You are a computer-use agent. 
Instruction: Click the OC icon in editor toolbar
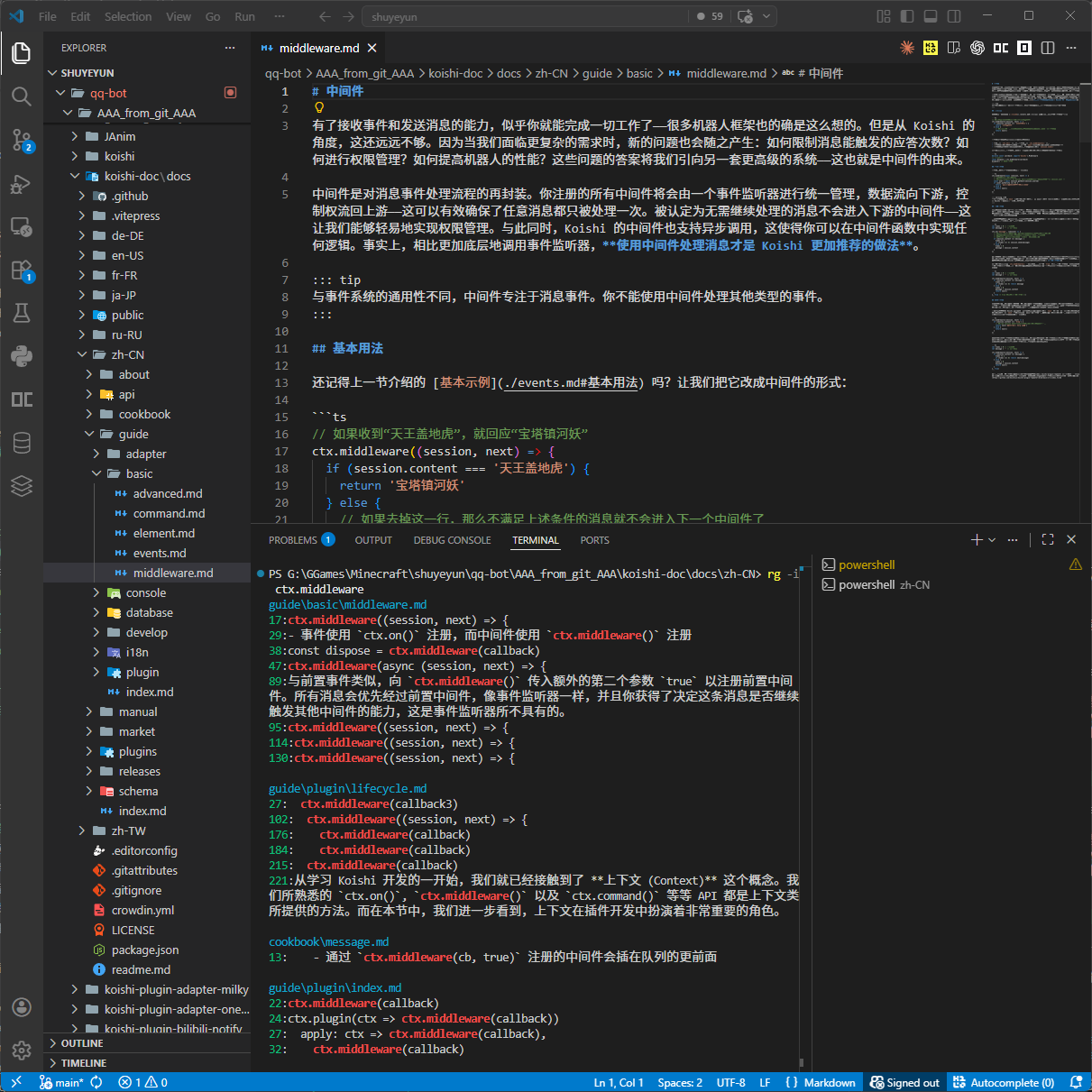(x=1001, y=48)
